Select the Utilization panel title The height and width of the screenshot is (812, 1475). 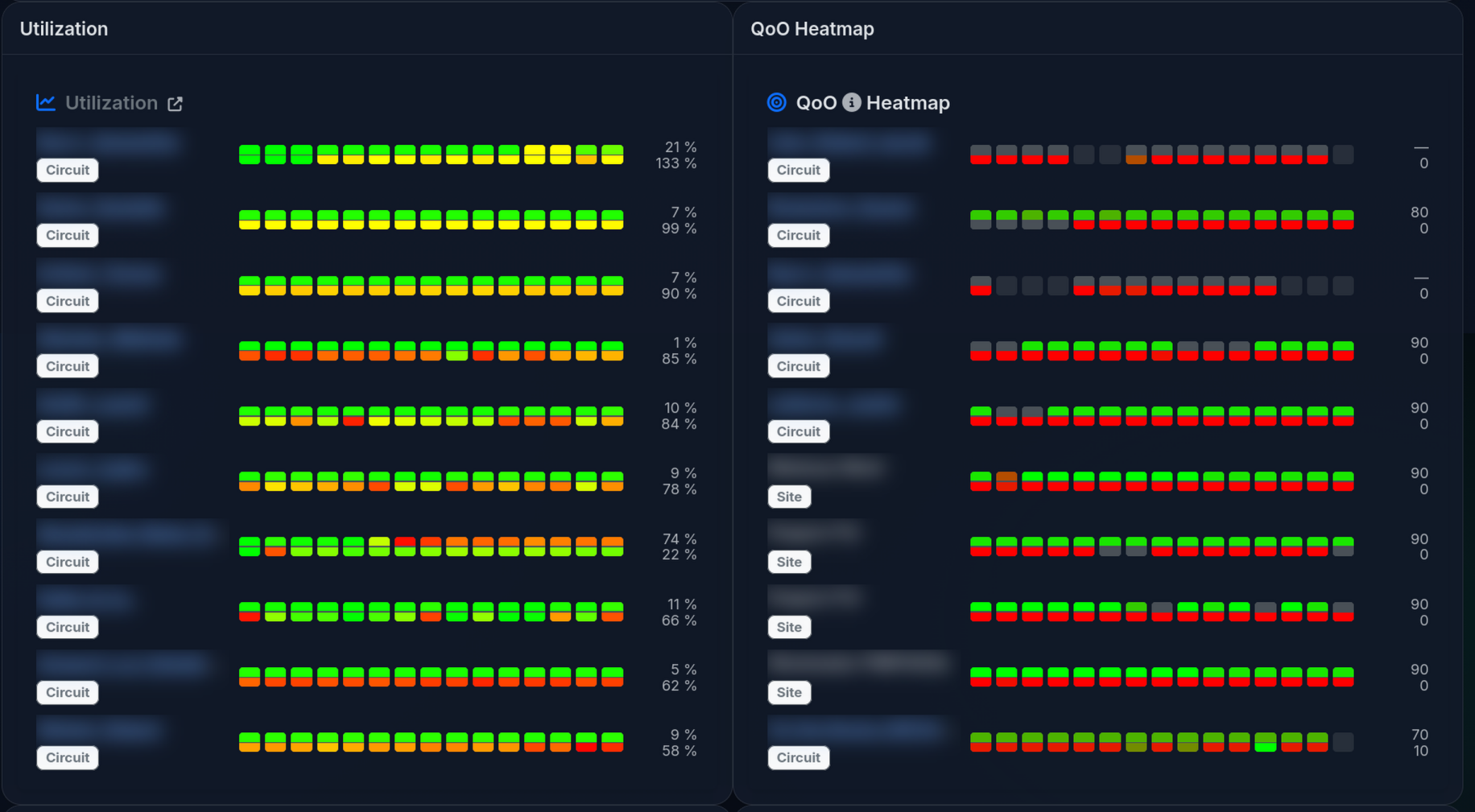[x=64, y=29]
